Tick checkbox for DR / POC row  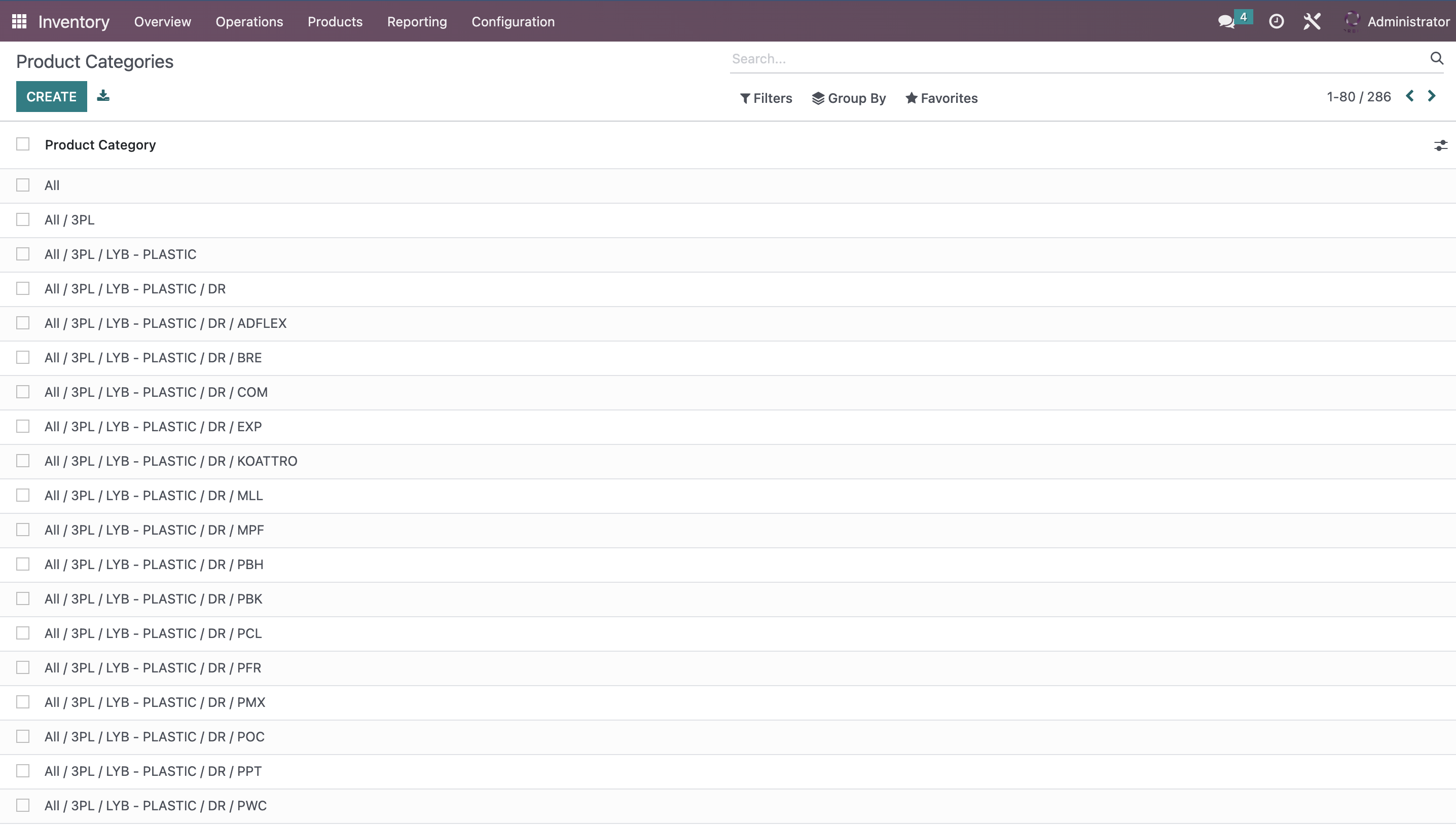point(23,736)
